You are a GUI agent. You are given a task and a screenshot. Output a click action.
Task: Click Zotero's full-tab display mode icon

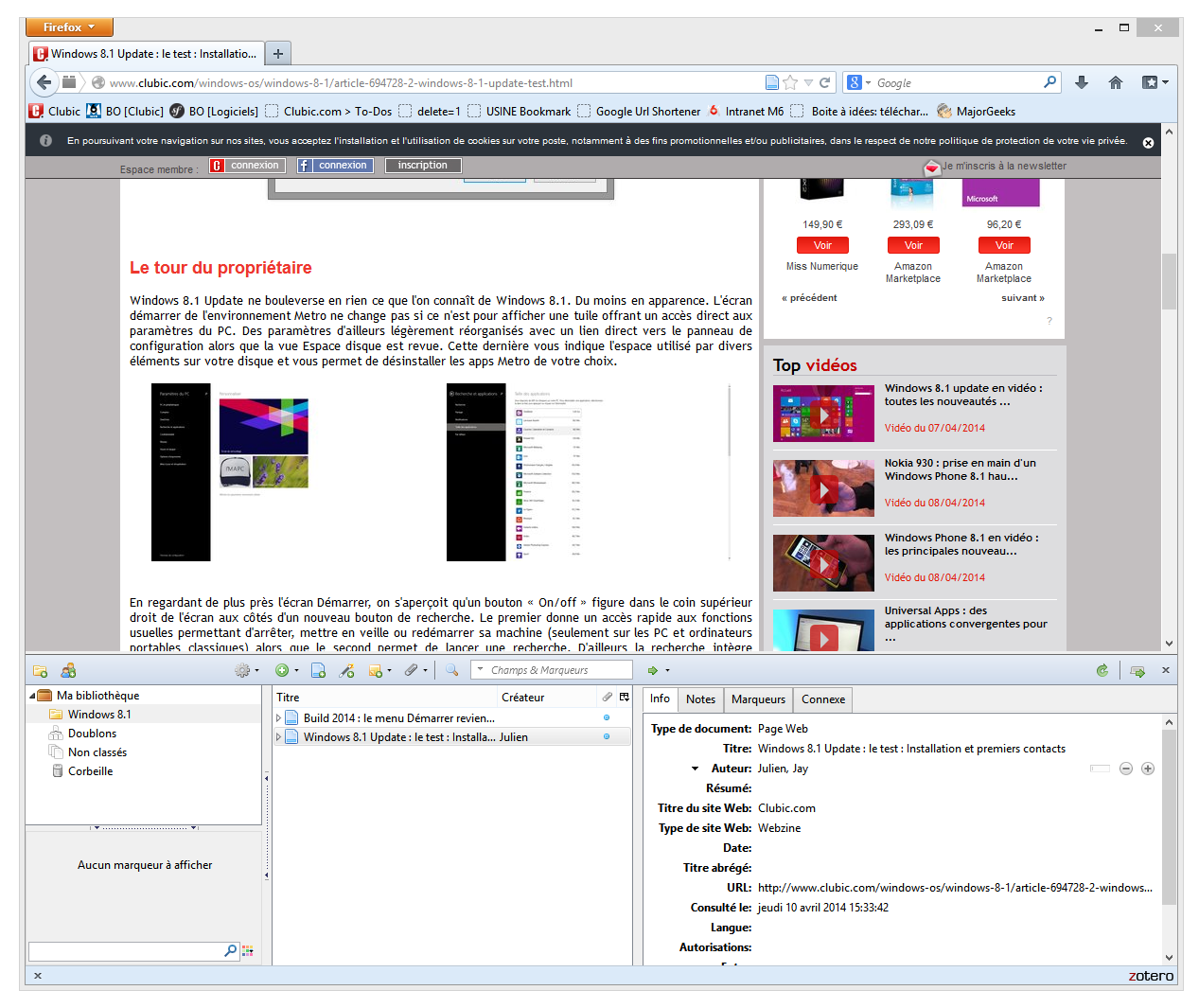[x=1137, y=671]
